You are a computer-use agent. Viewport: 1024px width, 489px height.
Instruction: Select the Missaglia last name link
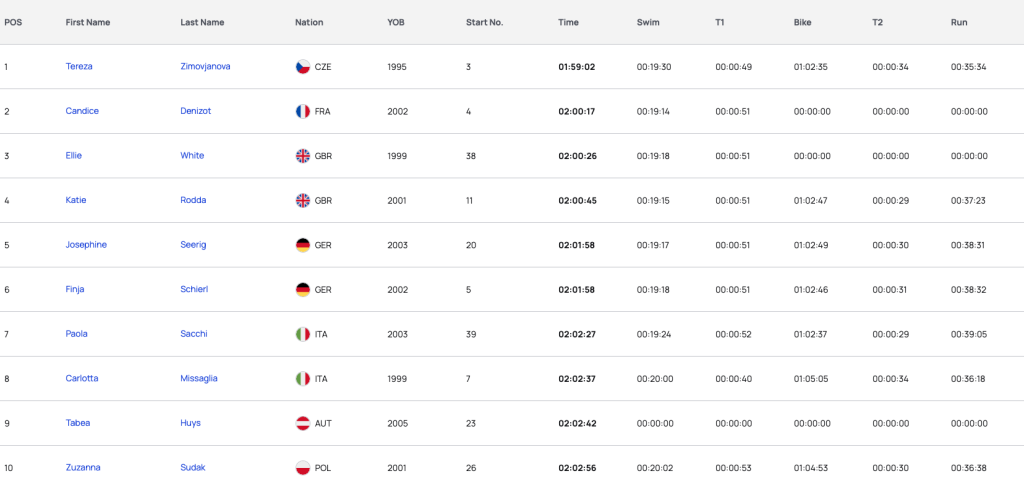tap(199, 378)
